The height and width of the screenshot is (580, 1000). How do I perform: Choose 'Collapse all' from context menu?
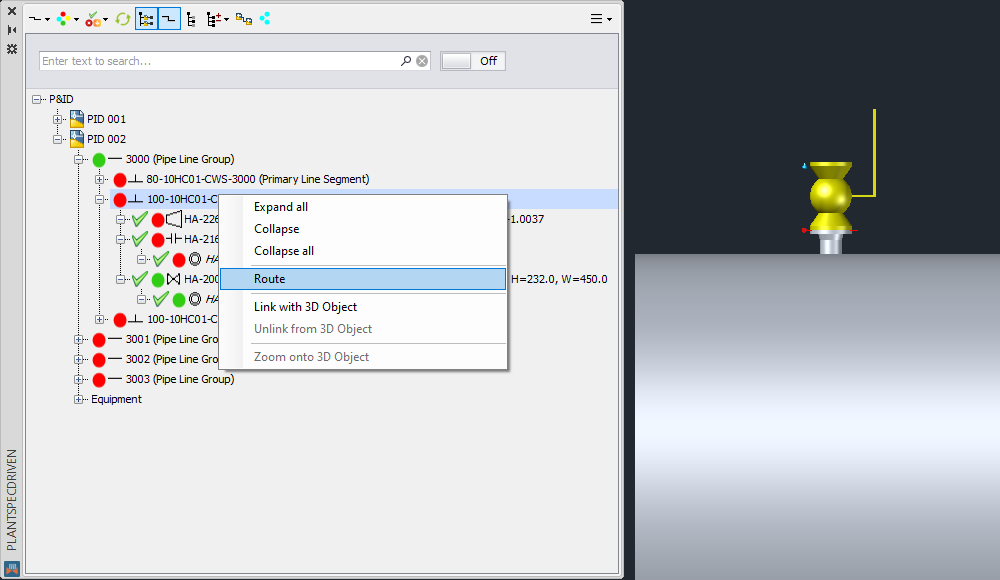coord(363,251)
